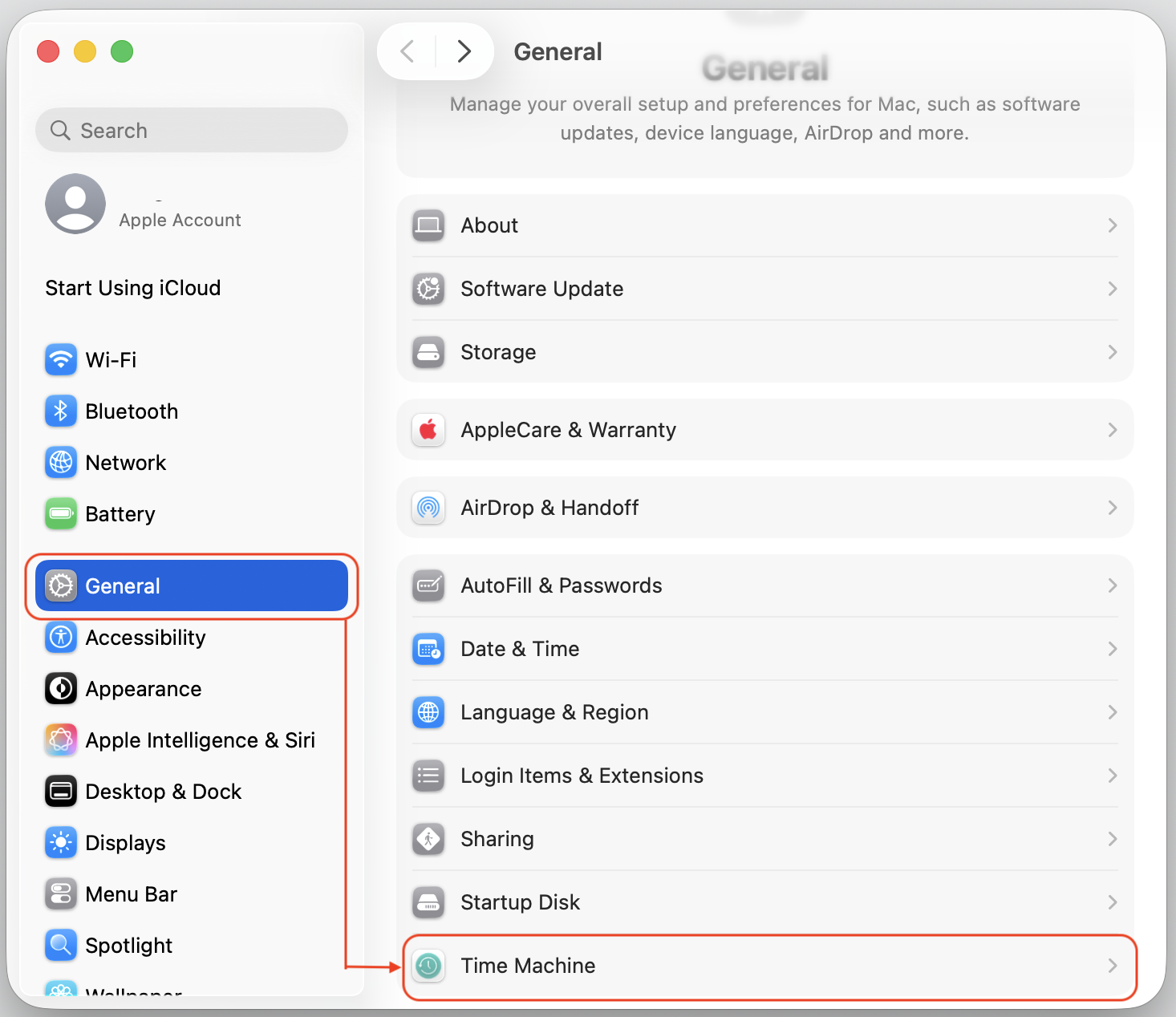Click the Network globe icon
Image resolution: width=1176 pixels, height=1017 pixels.
(x=61, y=462)
